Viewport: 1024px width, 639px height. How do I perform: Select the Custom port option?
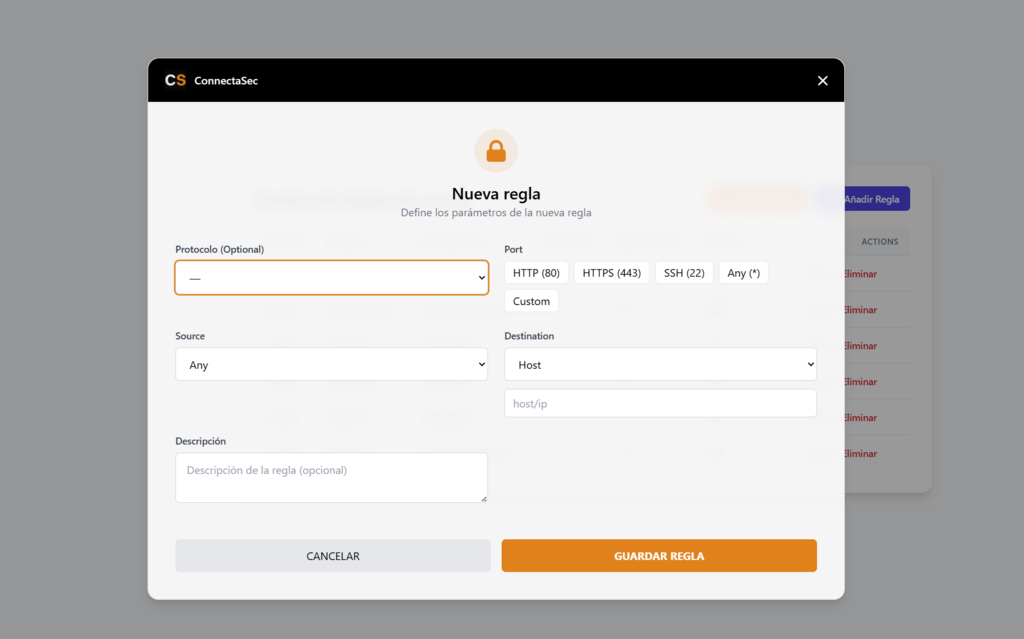tap(531, 301)
